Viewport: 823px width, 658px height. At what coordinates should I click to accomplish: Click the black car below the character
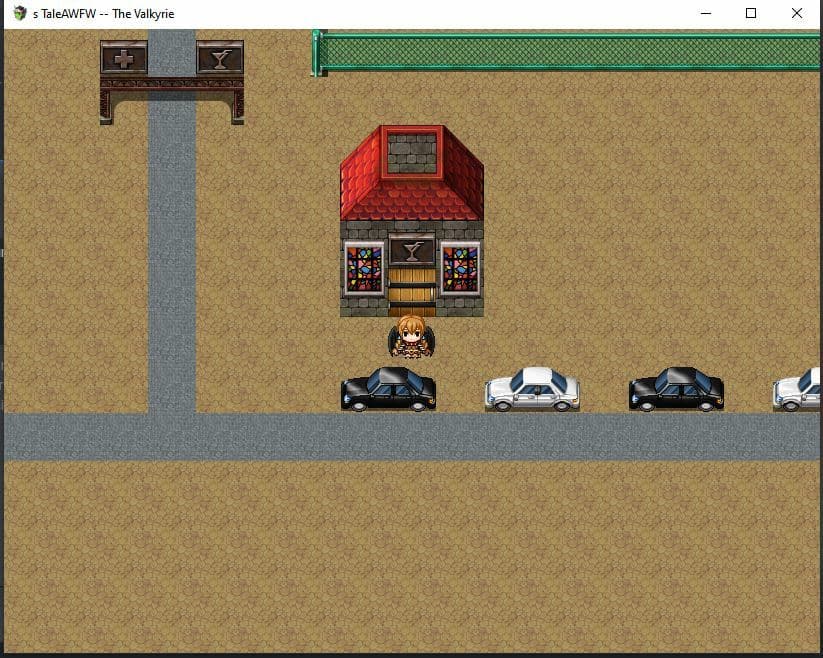click(x=388, y=389)
